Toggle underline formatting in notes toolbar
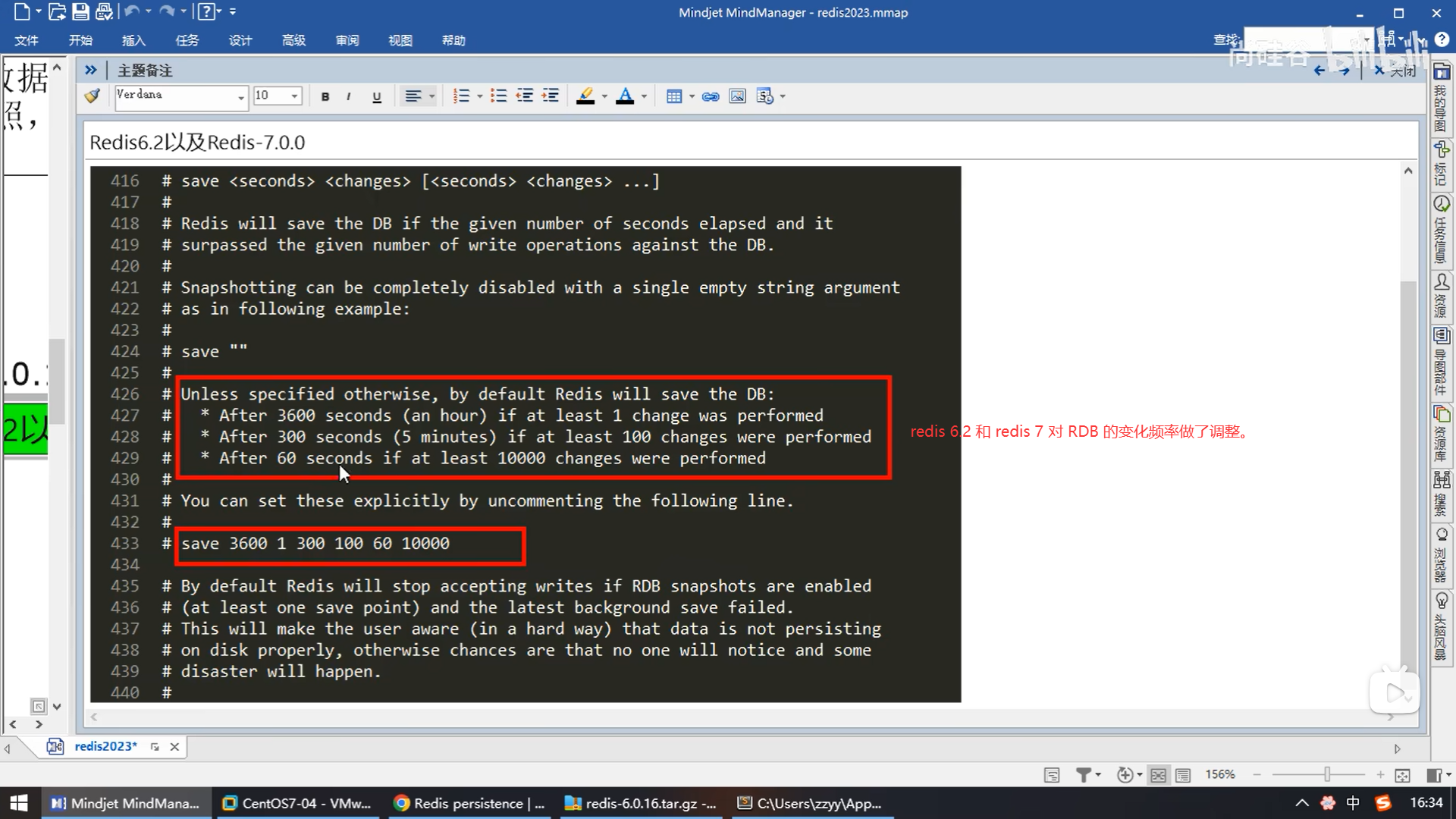The image size is (1456, 819). 376,96
